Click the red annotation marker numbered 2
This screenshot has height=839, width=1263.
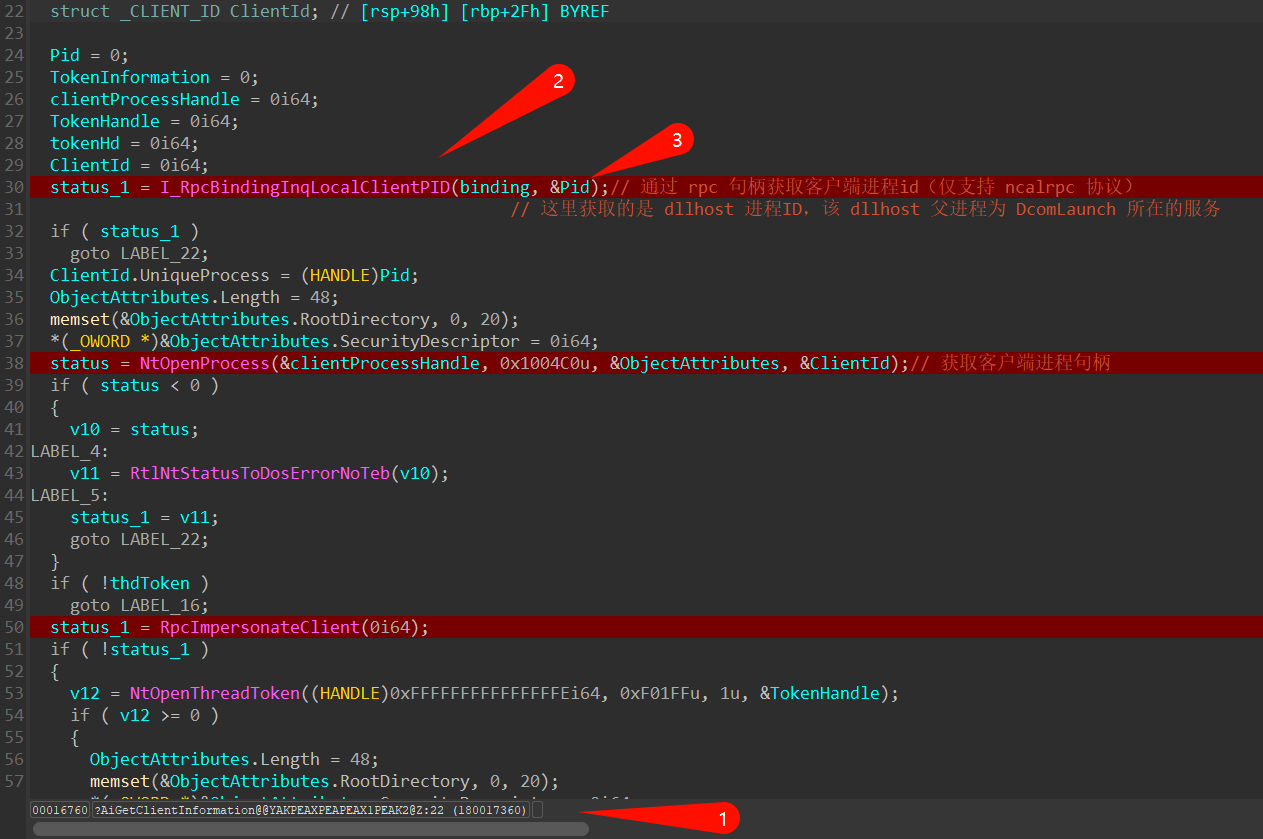558,82
